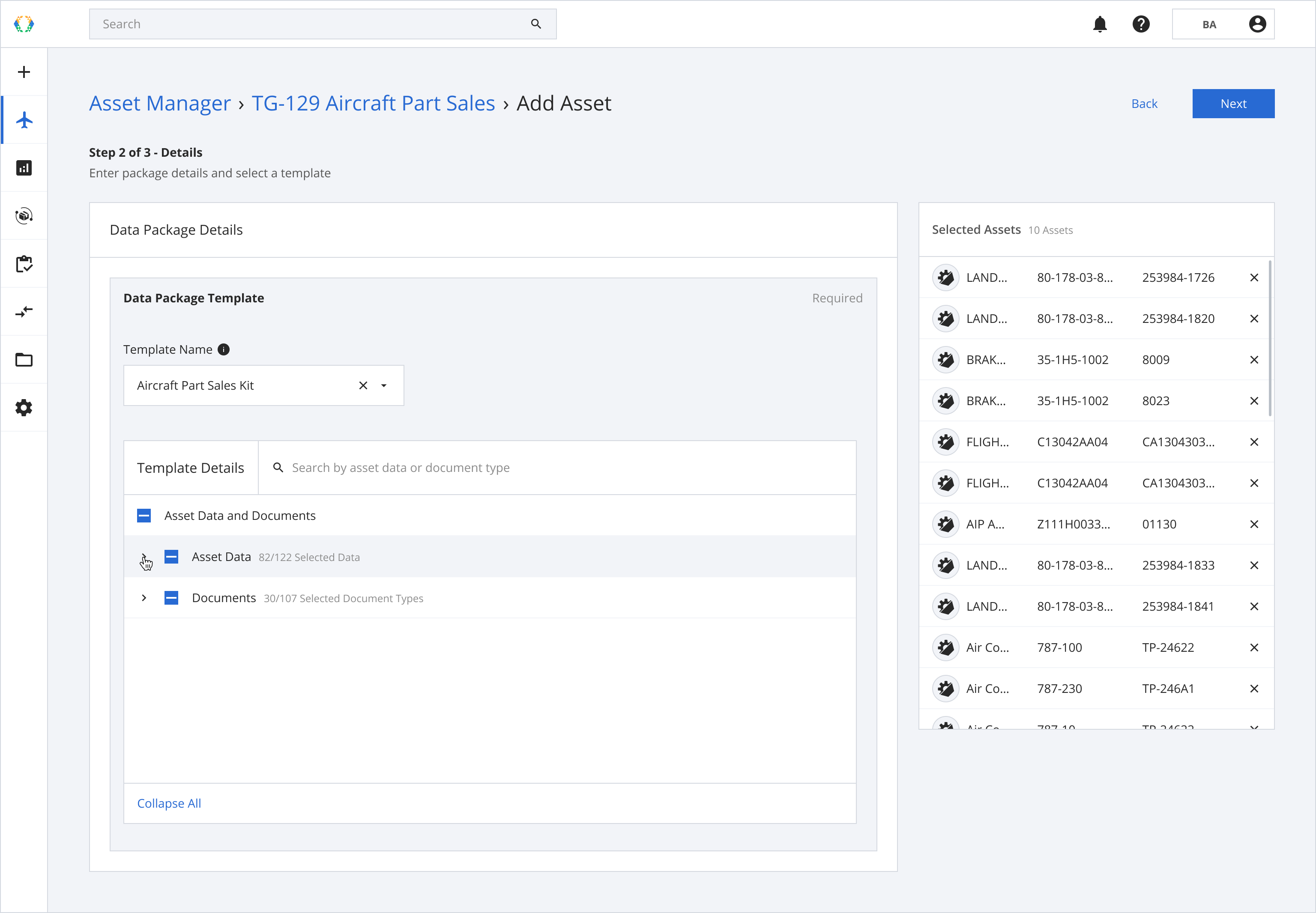The width and height of the screenshot is (1316, 913).
Task: Click the Template Name info icon
Action: [224, 349]
